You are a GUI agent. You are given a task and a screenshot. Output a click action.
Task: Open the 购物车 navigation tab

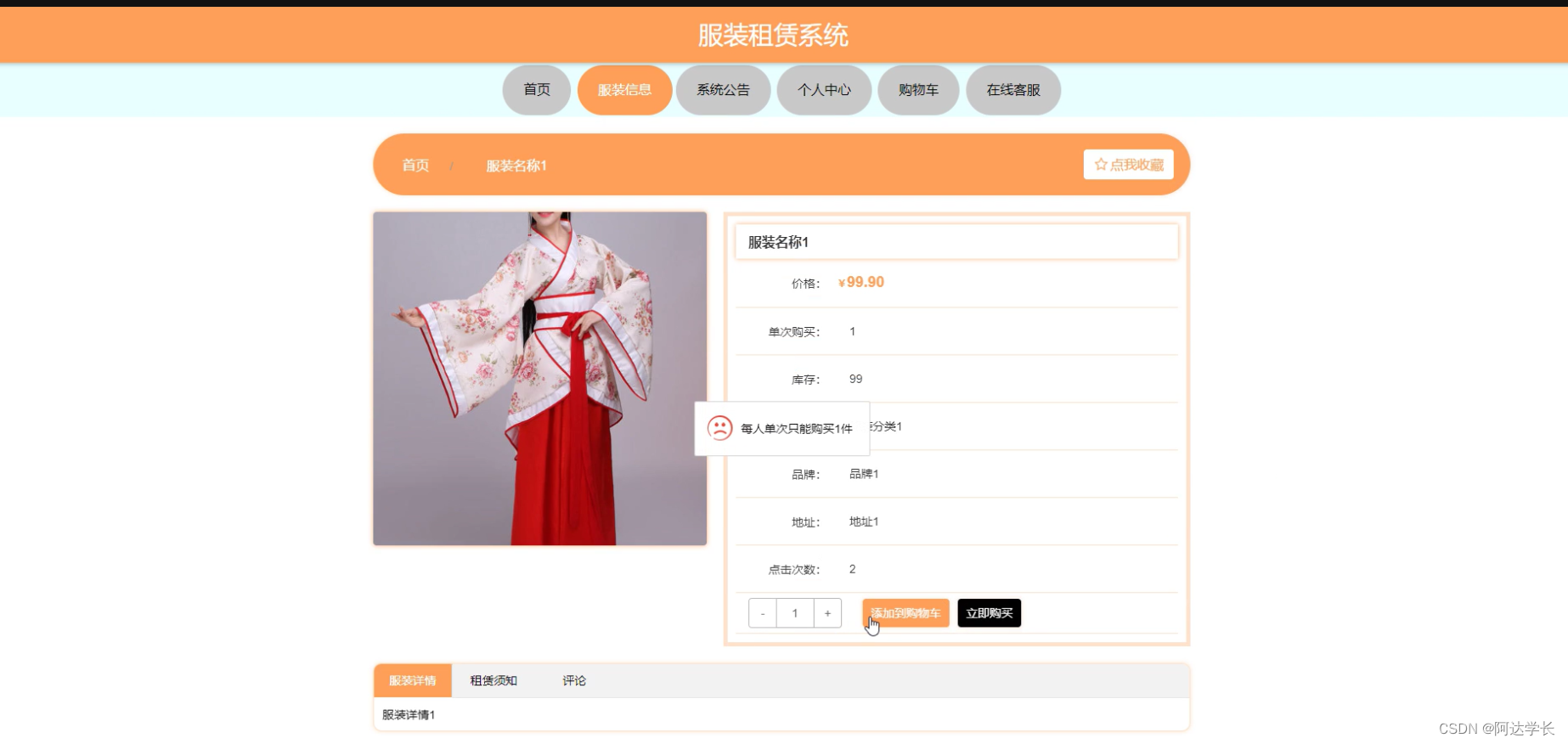point(918,90)
